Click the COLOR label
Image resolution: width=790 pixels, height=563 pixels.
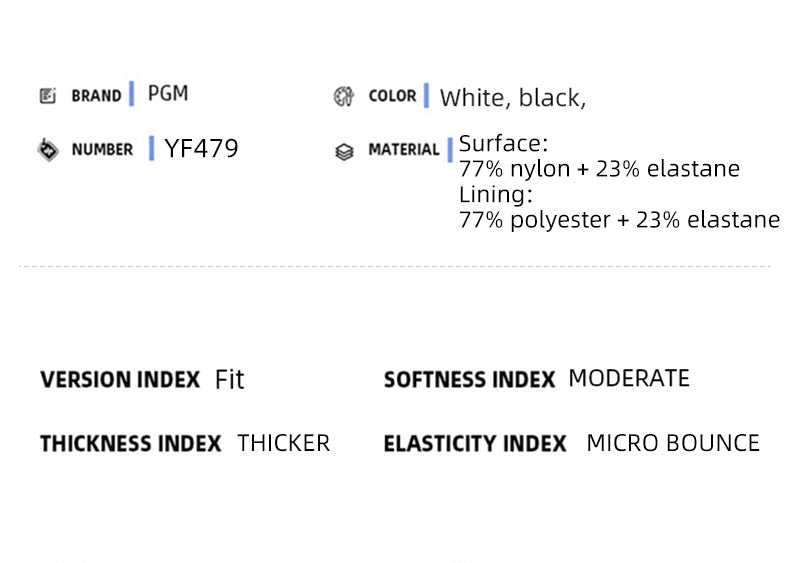tap(392, 96)
